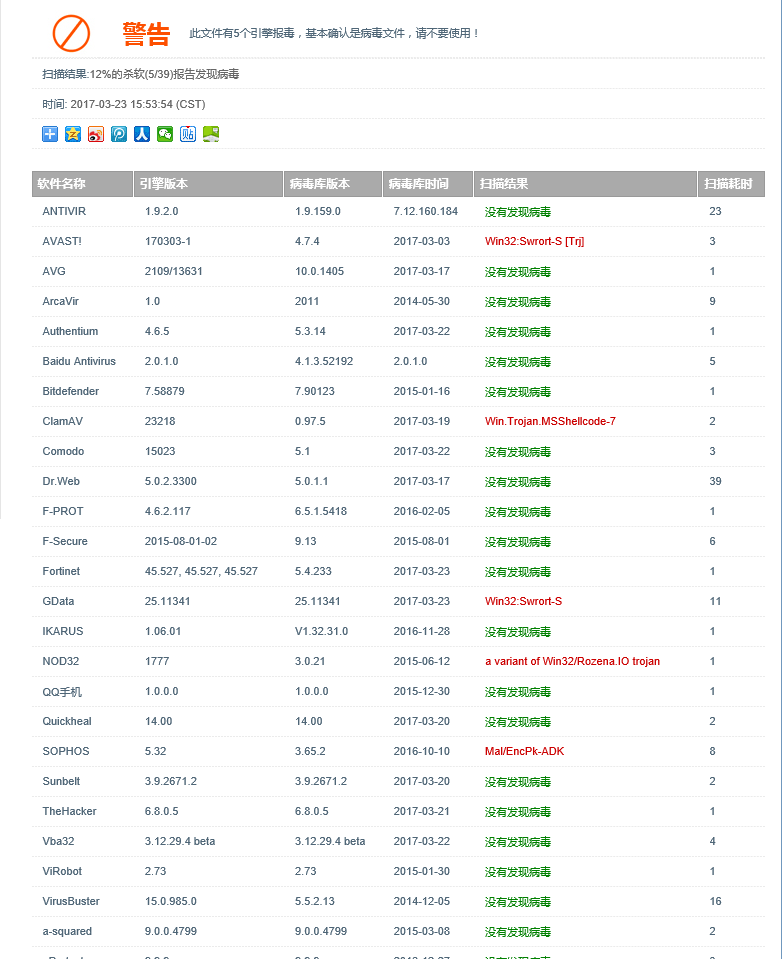Viewport: 782px width, 959px height.
Task: Select Authentium engine name
Action: 70,331
